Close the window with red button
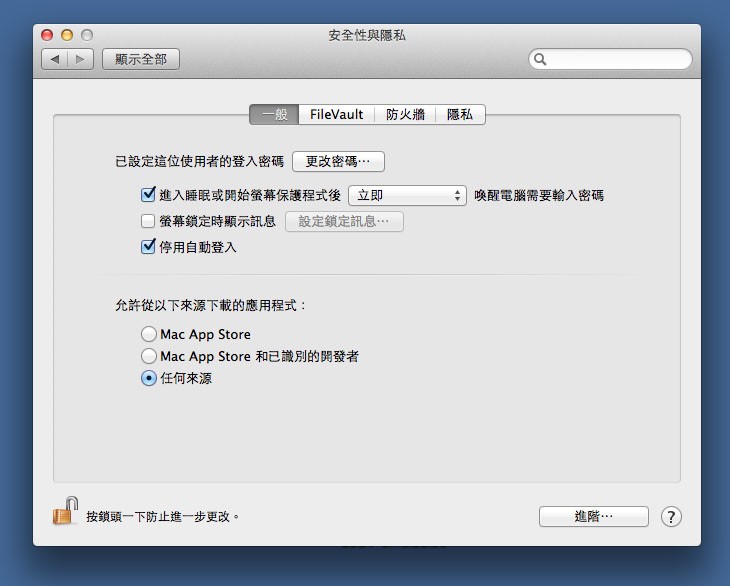This screenshot has height=586, width=730. coord(47,35)
